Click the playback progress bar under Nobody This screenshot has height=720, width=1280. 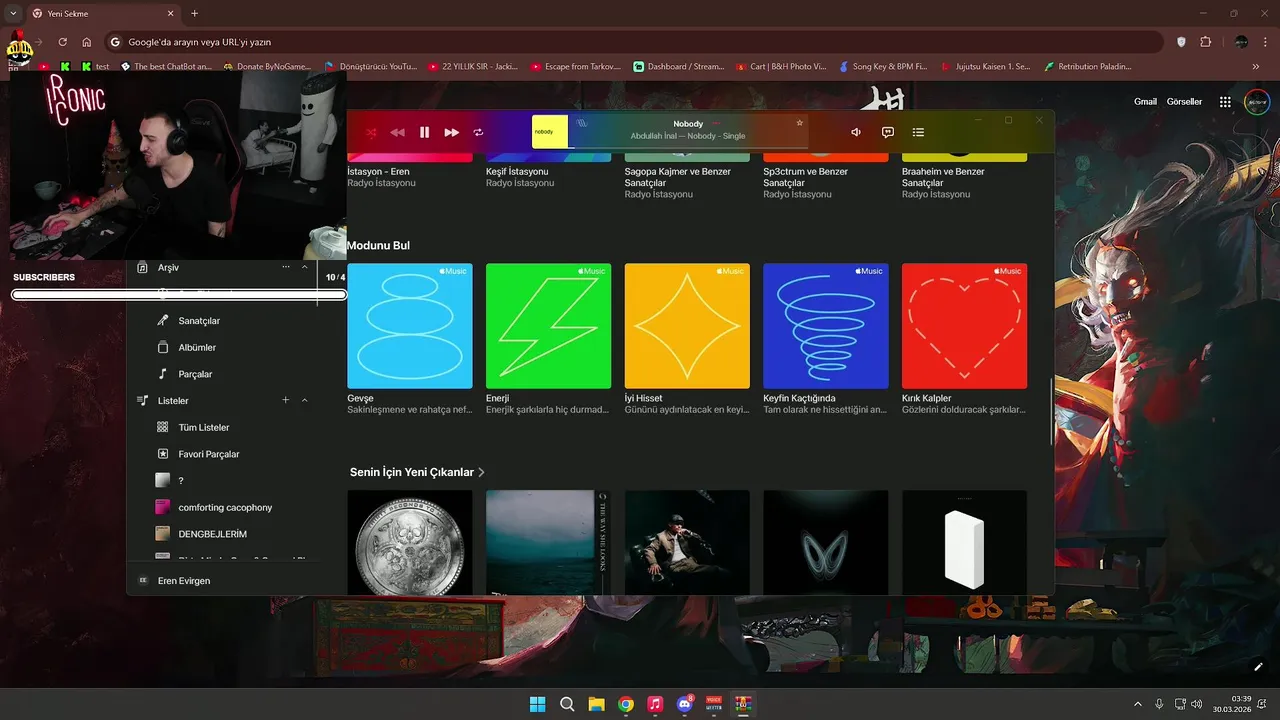click(x=688, y=147)
